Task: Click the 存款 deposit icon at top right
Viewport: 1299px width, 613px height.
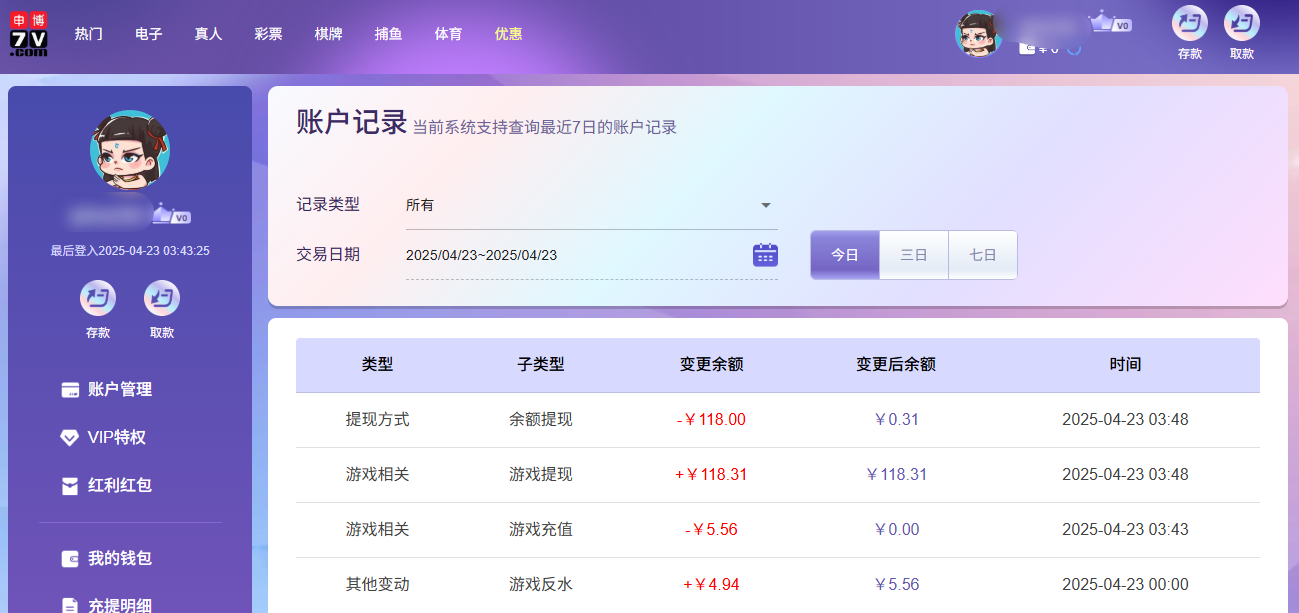Action: coord(1189,25)
